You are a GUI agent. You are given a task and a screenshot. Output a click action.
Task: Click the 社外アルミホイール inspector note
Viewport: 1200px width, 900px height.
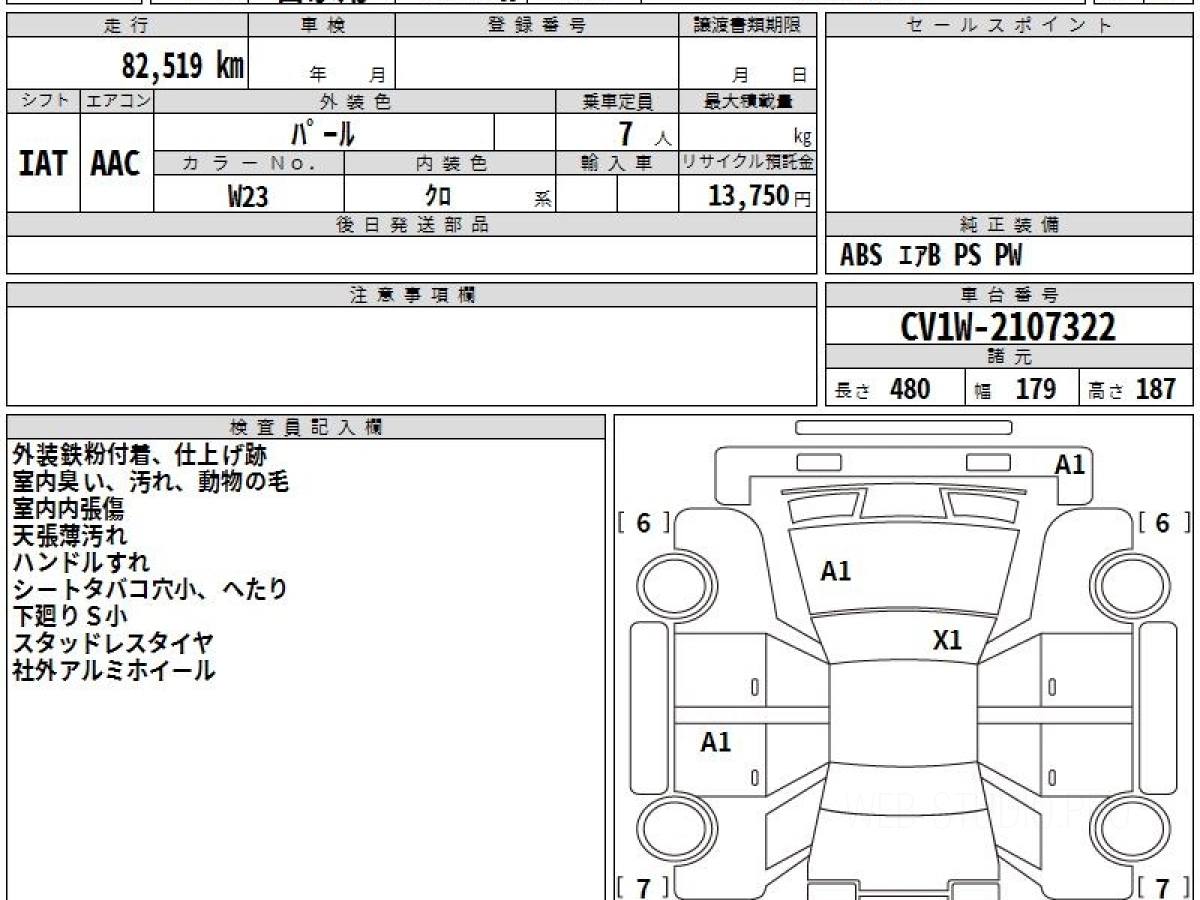tap(113, 670)
